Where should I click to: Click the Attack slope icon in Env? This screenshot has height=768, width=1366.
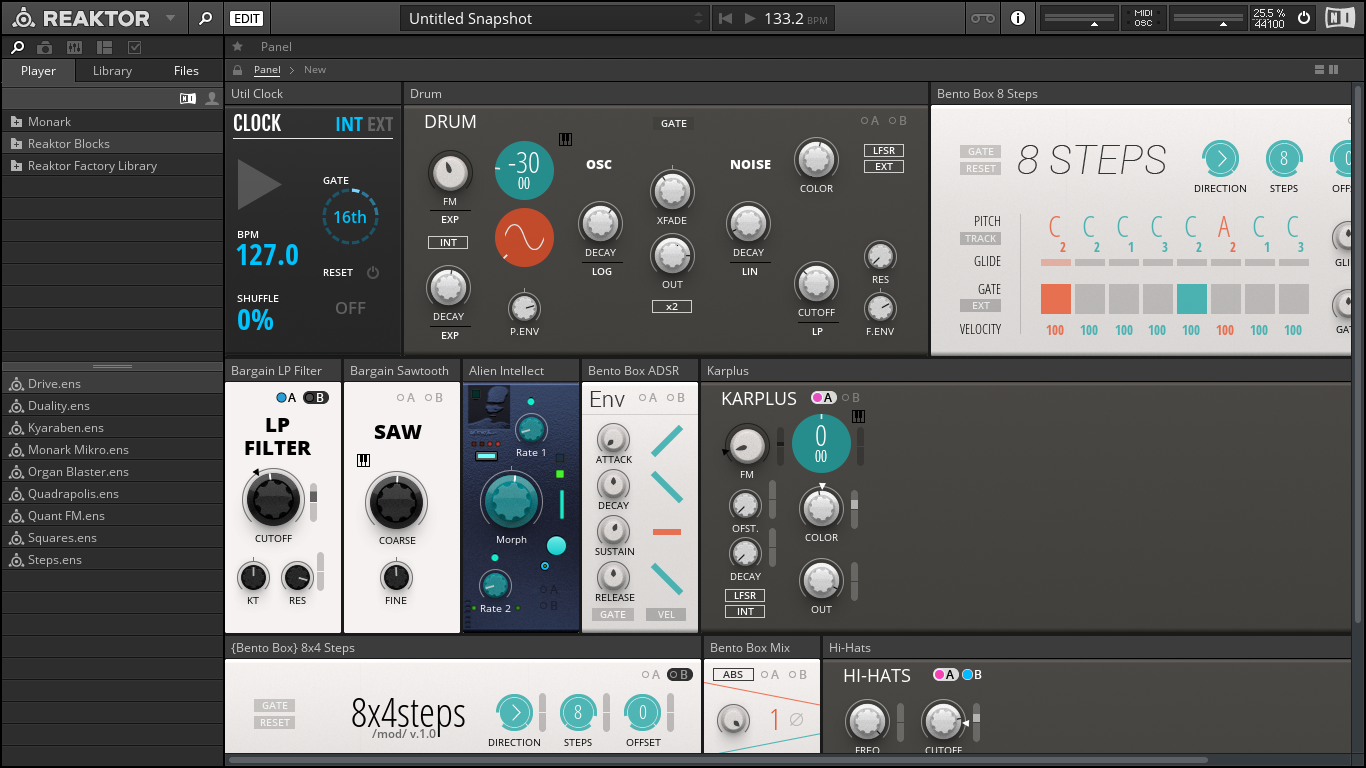tap(666, 441)
